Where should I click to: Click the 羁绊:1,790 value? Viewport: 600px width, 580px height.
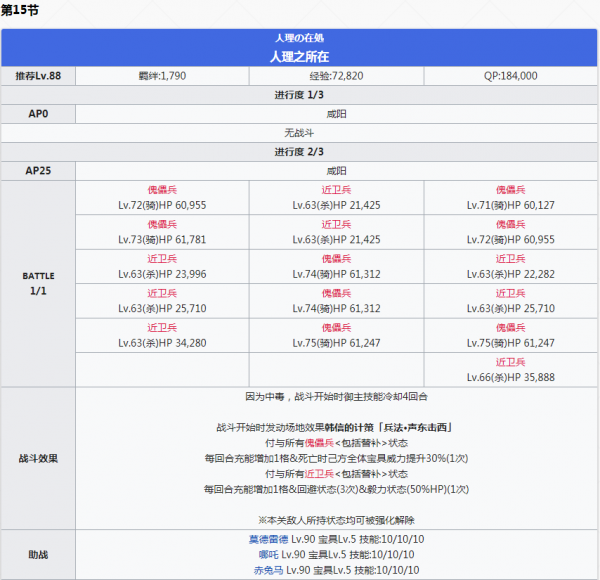pyautogui.click(x=162, y=76)
